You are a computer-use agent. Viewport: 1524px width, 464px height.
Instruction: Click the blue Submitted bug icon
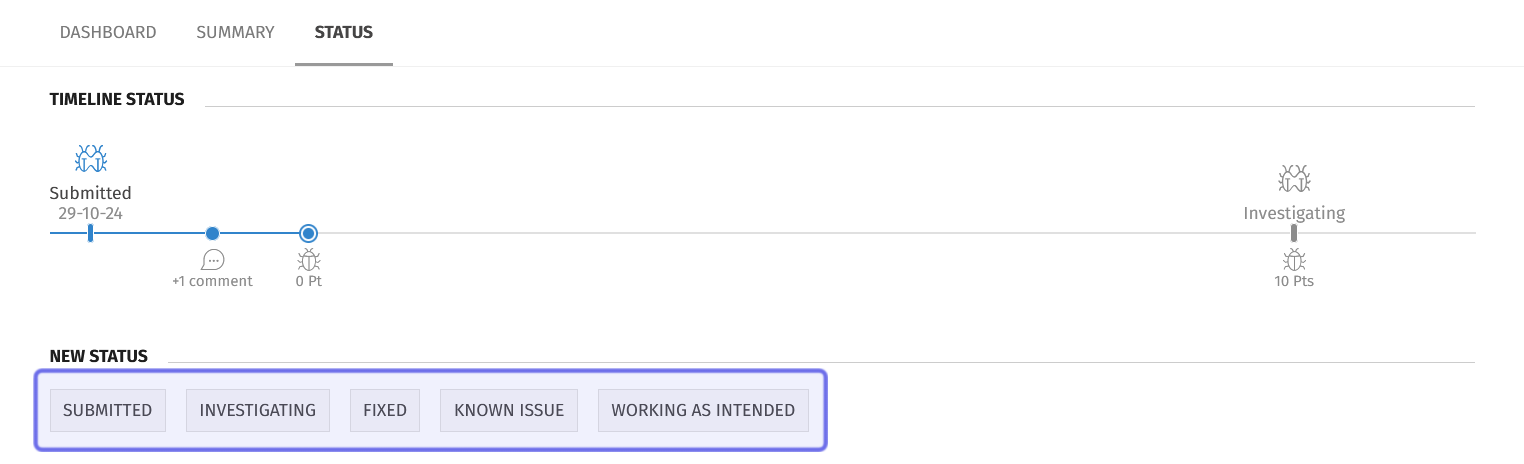pos(91,158)
